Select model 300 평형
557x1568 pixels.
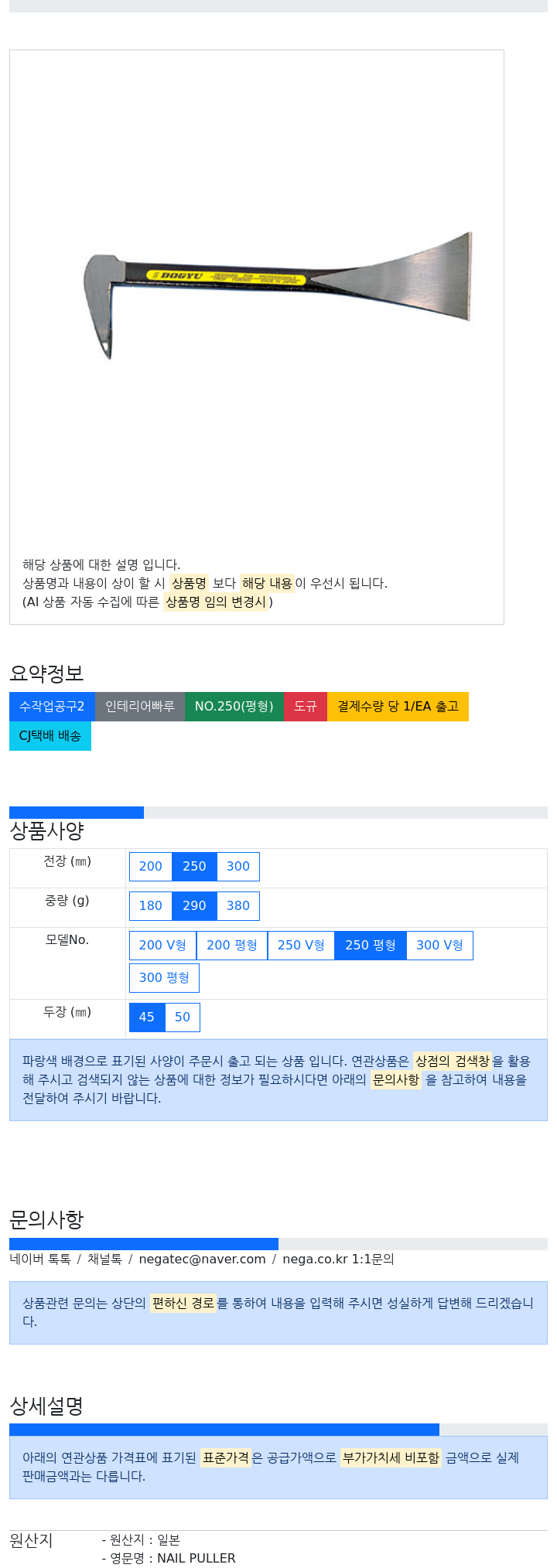(164, 978)
